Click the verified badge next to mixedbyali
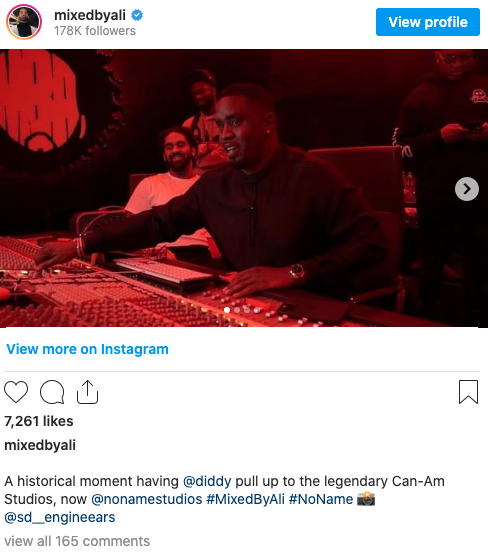 point(137,15)
